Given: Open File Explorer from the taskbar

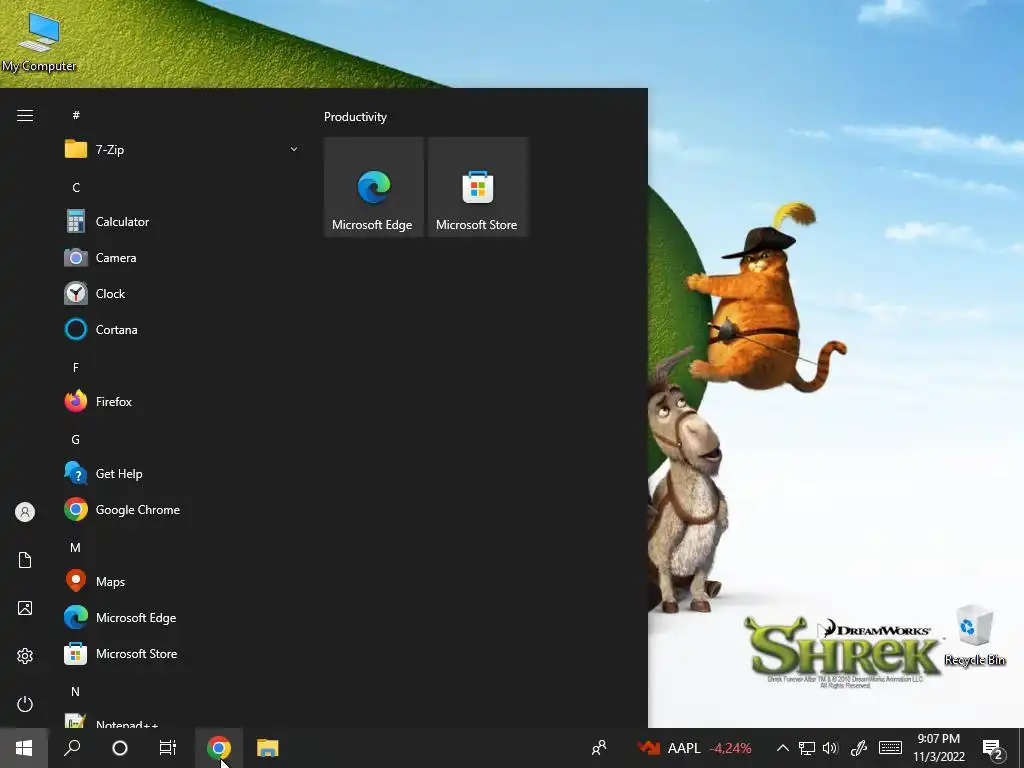Looking at the screenshot, I should tap(268, 748).
